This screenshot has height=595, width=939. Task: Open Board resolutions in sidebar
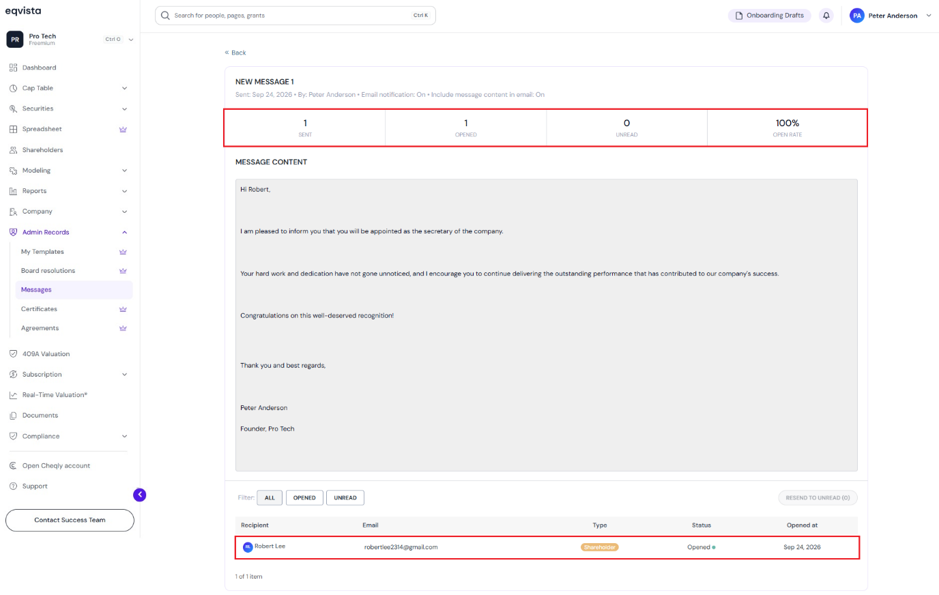(x=48, y=271)
